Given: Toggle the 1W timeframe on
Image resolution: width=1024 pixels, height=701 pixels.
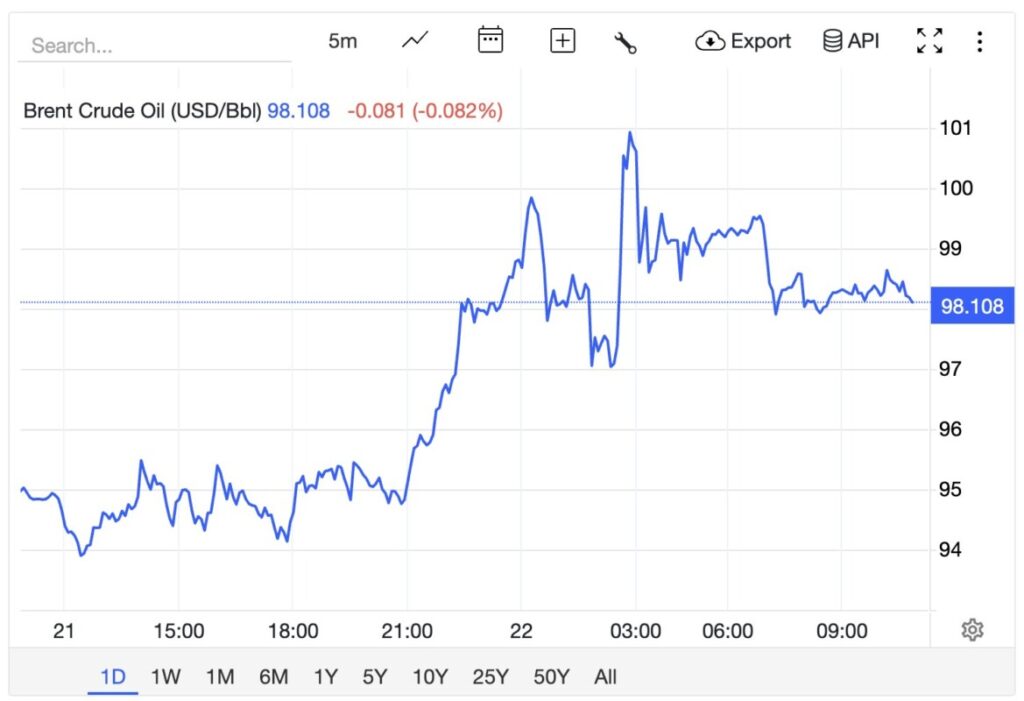Looking at the screenshot, I should tap(165, 677).
